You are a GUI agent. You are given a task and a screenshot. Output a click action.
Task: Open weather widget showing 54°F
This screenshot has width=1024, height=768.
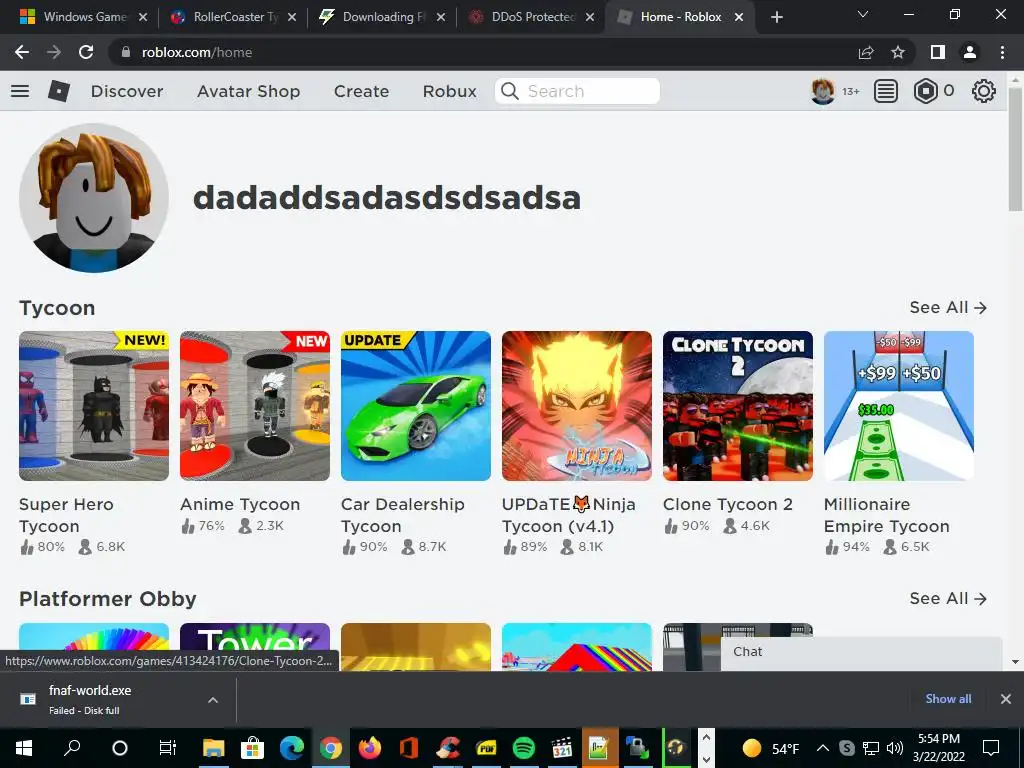[771, 748]
